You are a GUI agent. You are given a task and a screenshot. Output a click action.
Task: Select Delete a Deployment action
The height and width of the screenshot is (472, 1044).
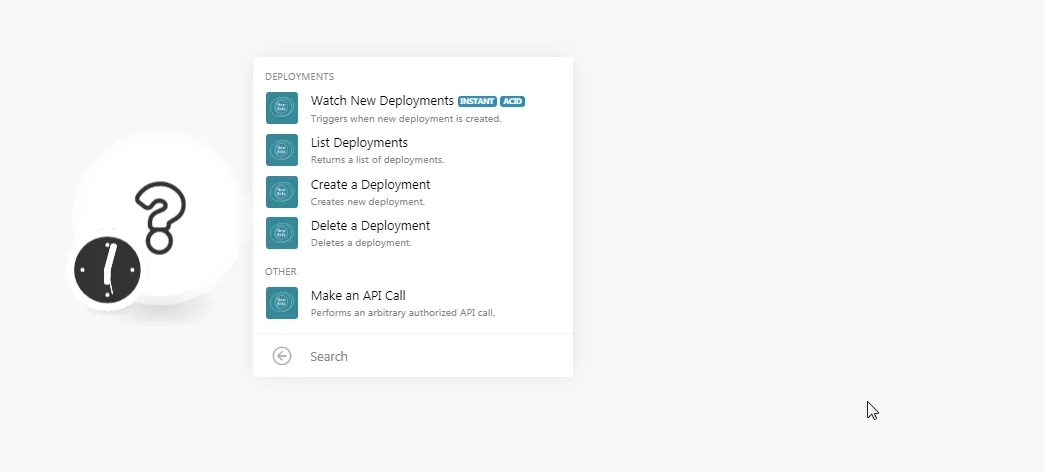413,233
